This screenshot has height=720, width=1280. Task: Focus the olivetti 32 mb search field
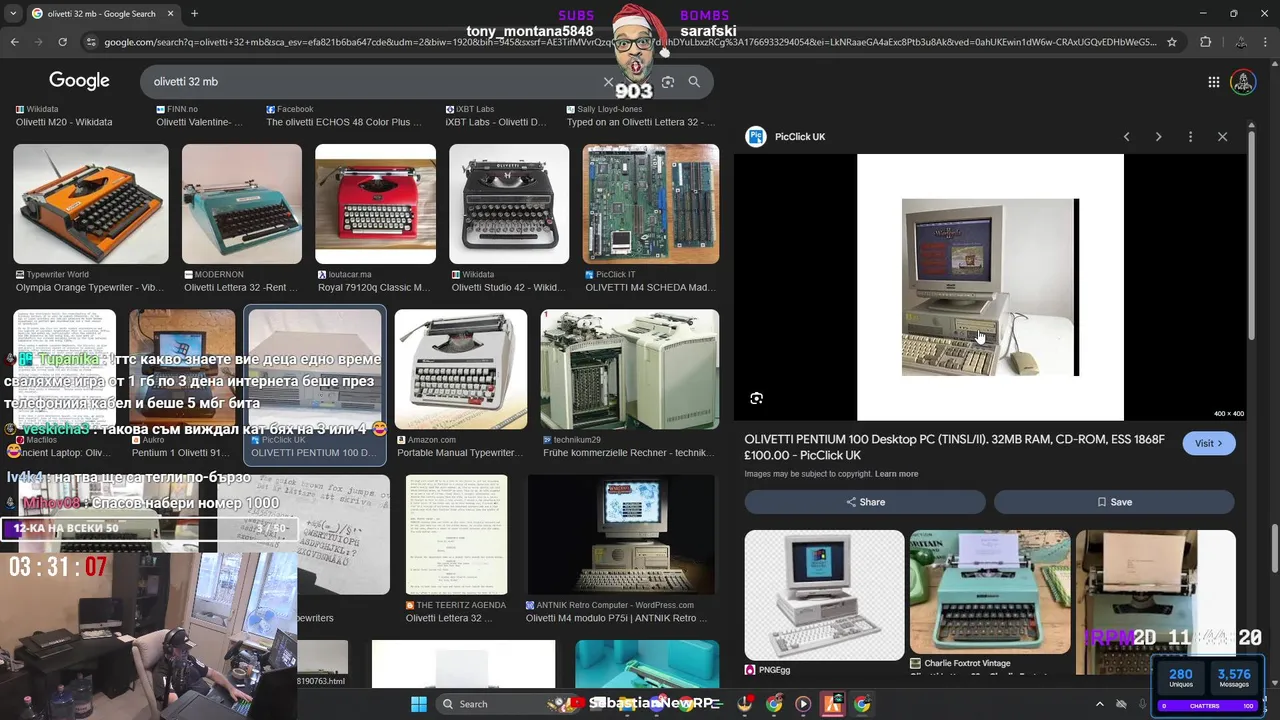coord(370,82)
